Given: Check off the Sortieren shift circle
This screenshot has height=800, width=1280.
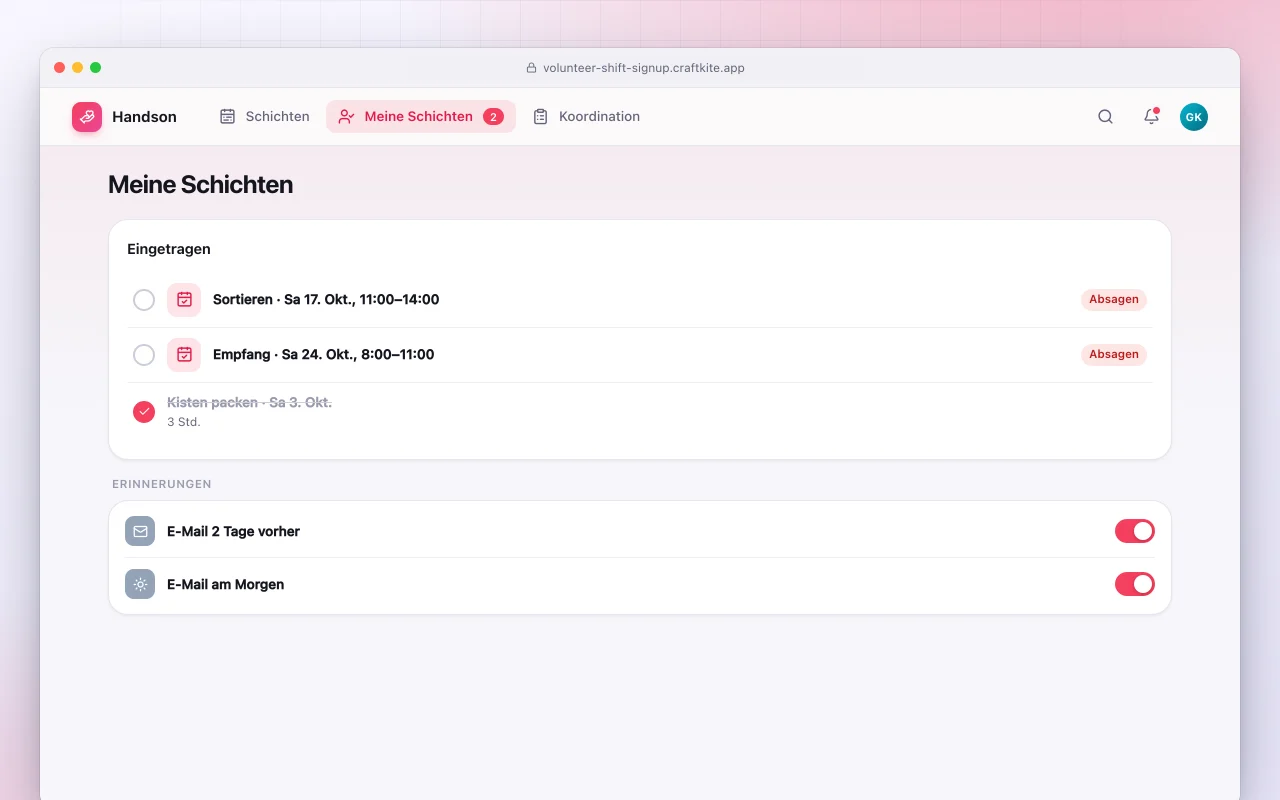Looking at the screenshot, I should click(144, 300).
